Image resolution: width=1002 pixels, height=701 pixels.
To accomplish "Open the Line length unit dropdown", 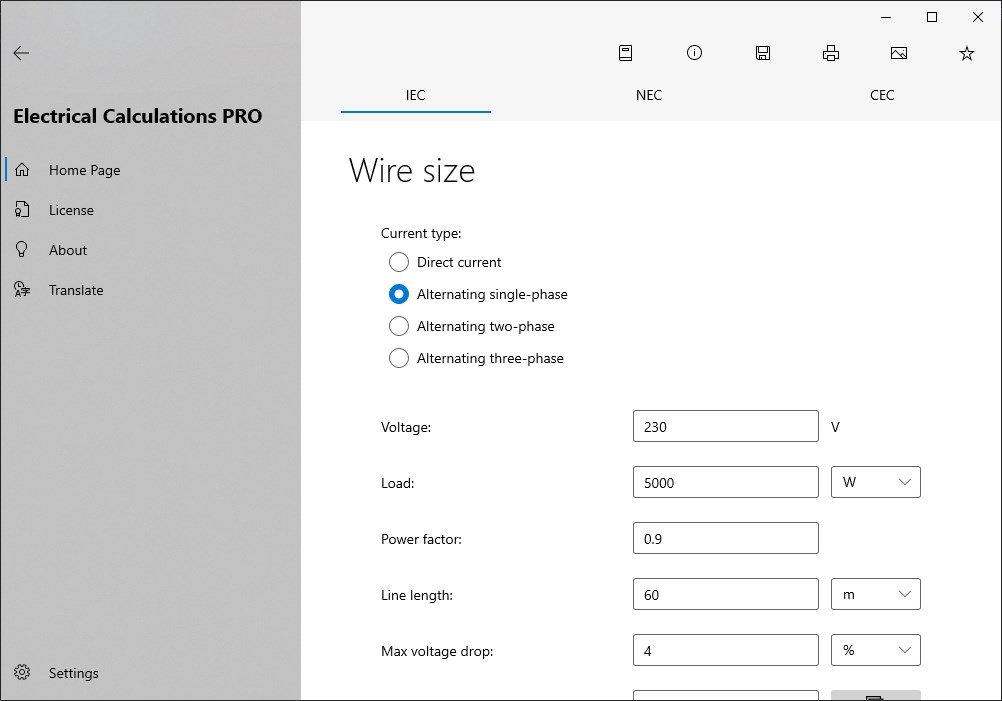I will click(x=876, y=594).
